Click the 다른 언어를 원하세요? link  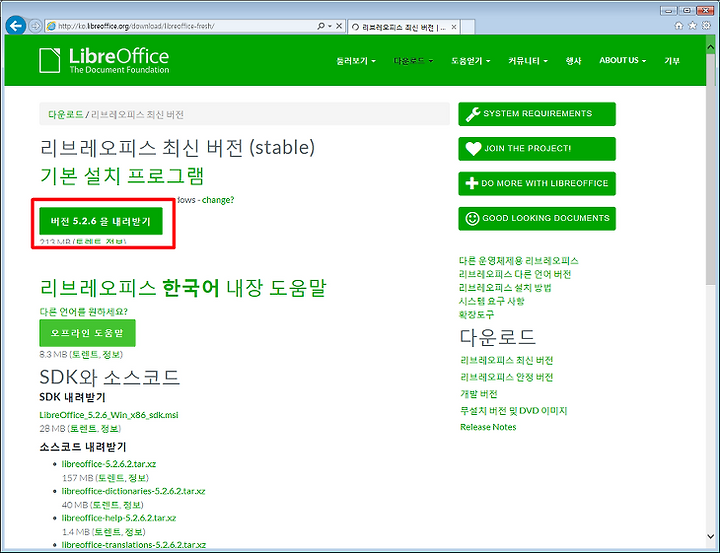pyautogui.click(x=84, y=312)
